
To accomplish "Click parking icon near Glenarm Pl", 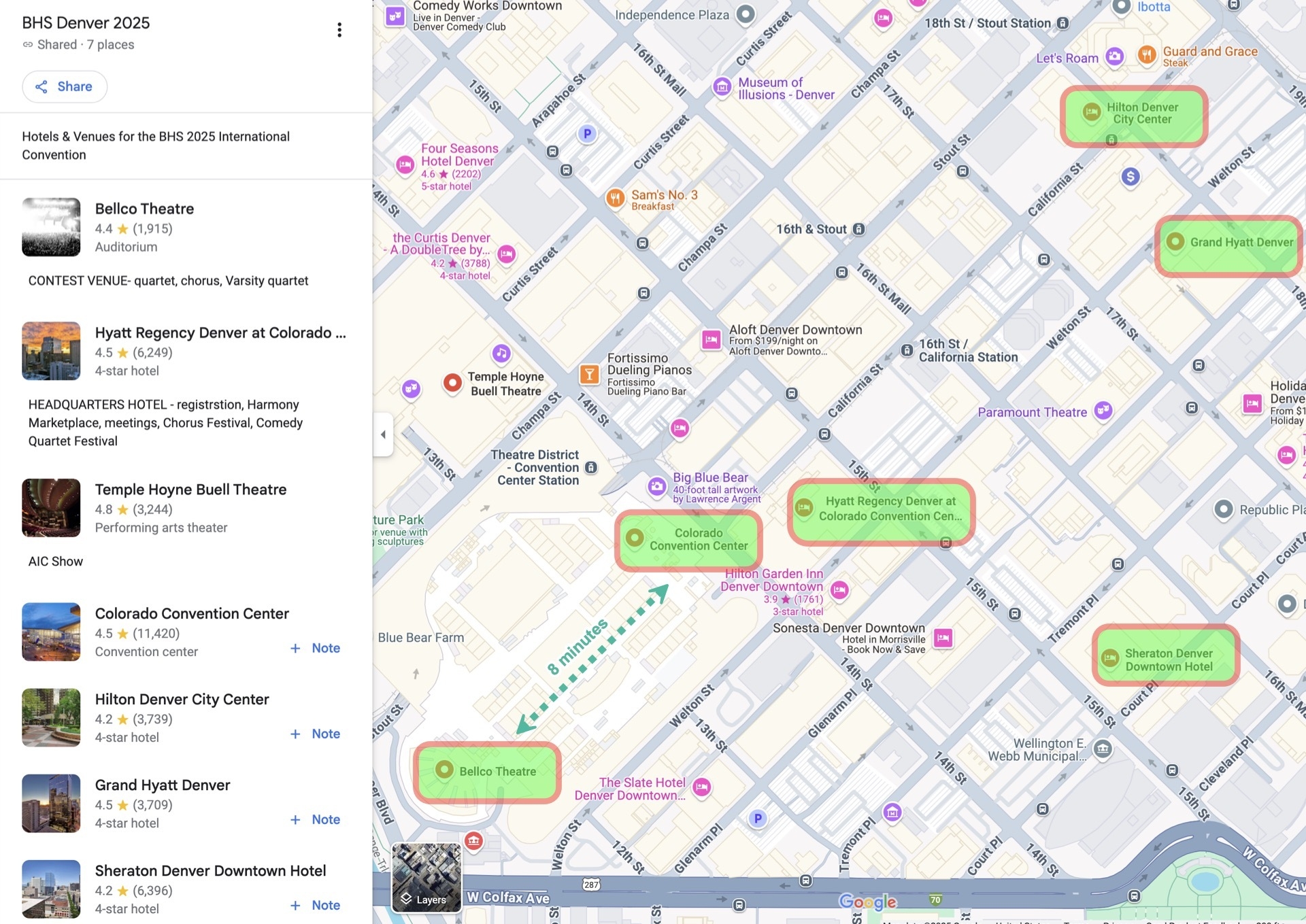I will coord(758,819).
